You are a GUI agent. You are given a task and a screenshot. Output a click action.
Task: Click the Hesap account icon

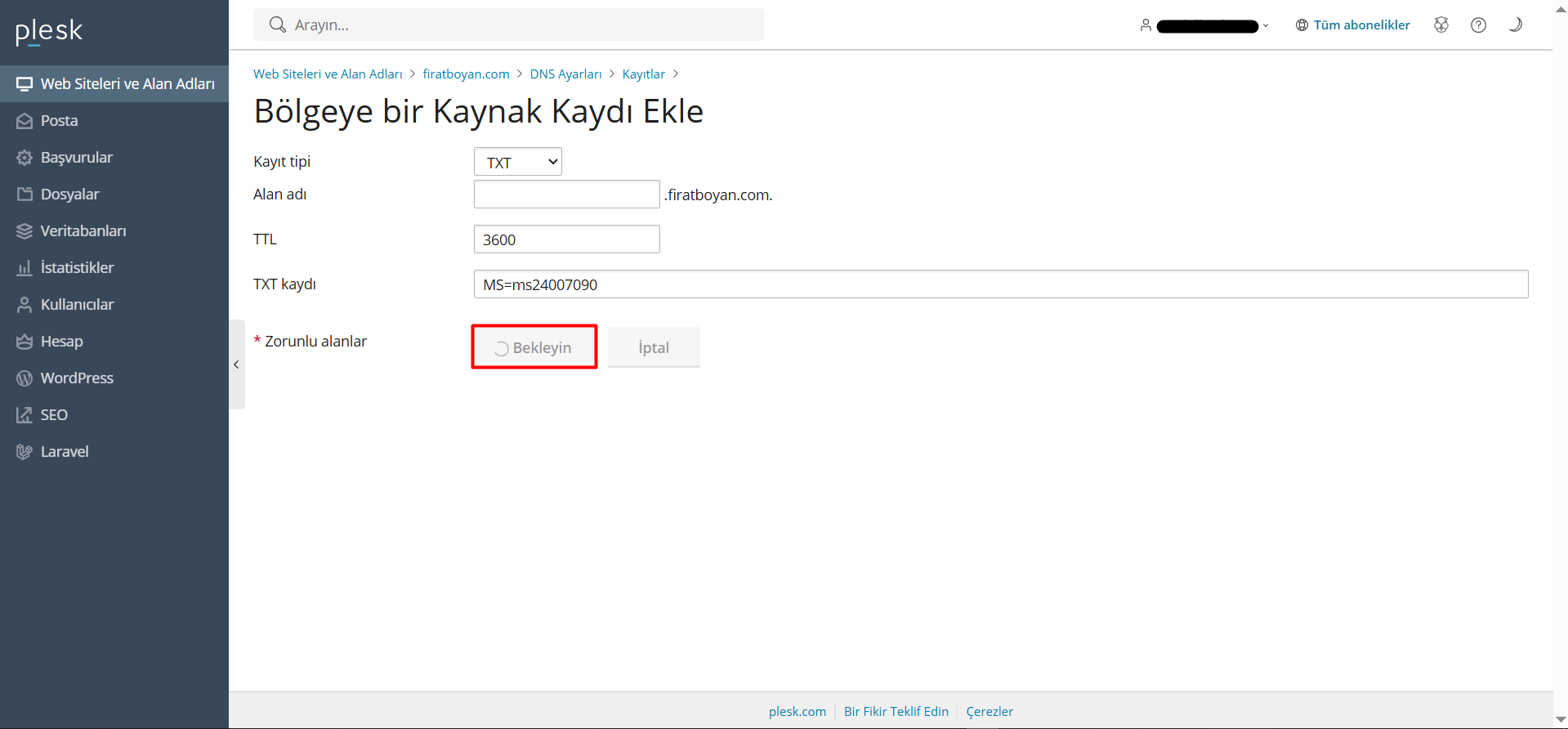25,342
